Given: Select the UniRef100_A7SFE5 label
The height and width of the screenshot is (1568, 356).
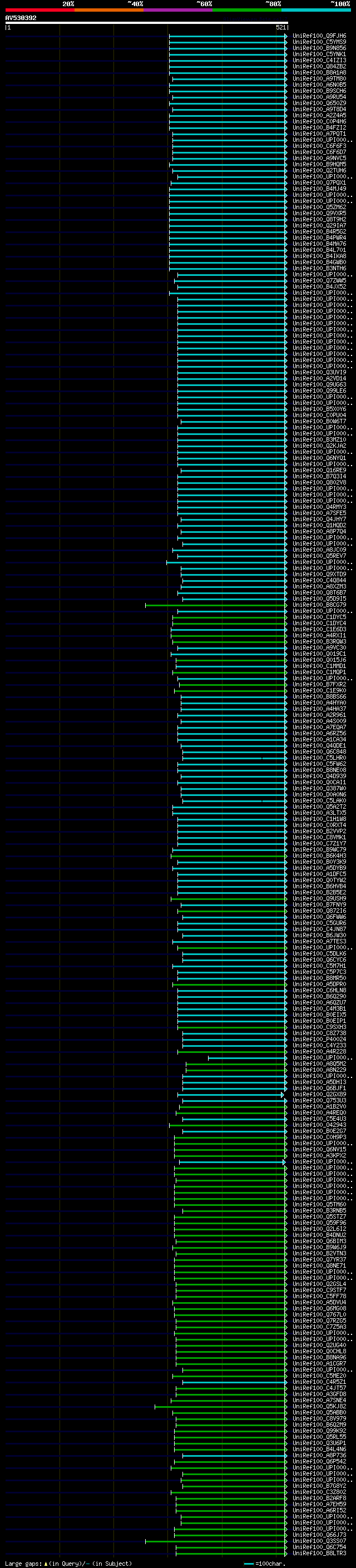Looking at the screenshot, I should pyautogui.click(x=319, y=513).
